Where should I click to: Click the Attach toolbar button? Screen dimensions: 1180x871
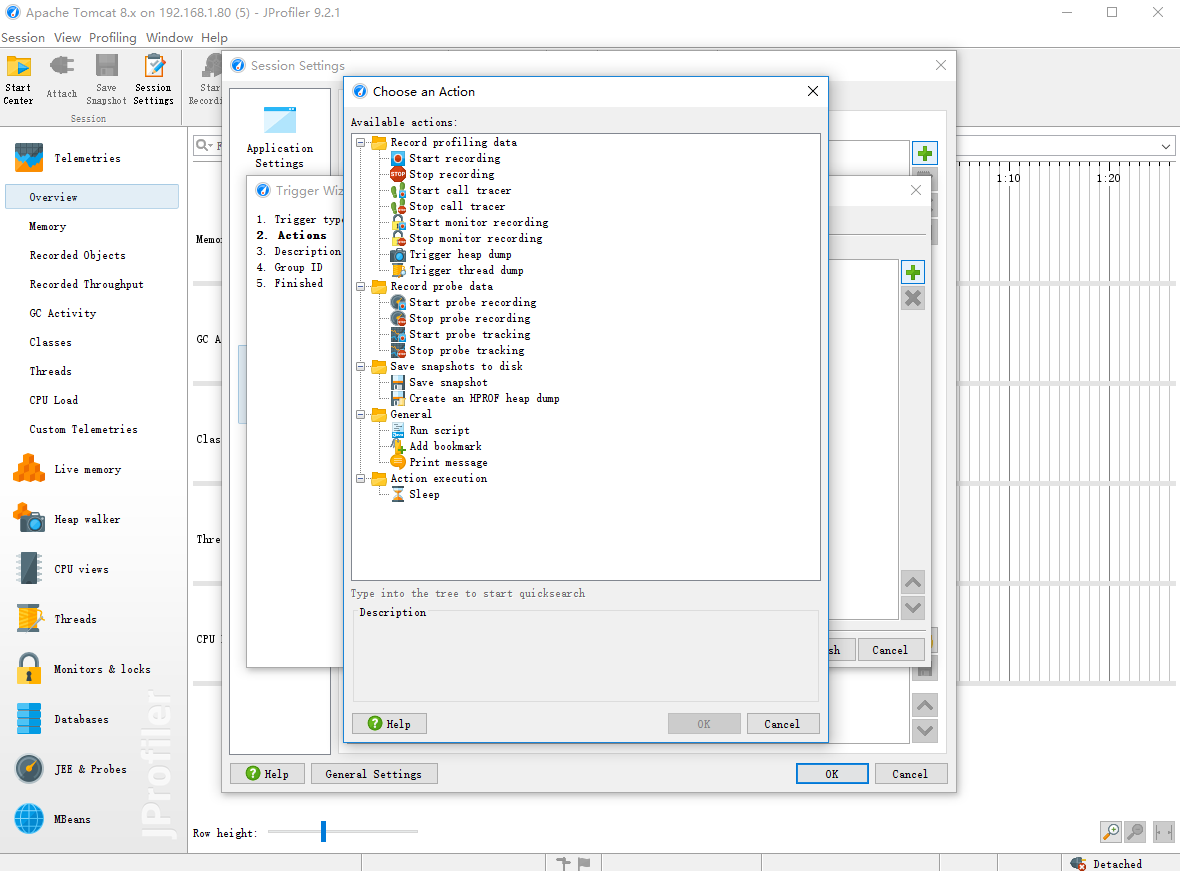click(x=62, y=77)
